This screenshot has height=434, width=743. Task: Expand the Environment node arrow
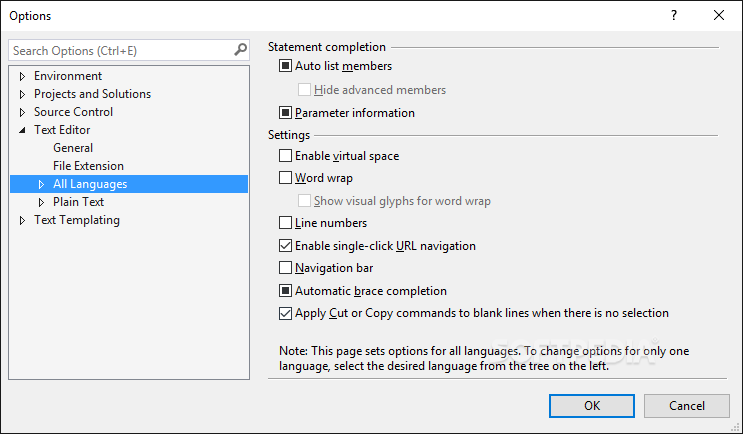point(22,76)
